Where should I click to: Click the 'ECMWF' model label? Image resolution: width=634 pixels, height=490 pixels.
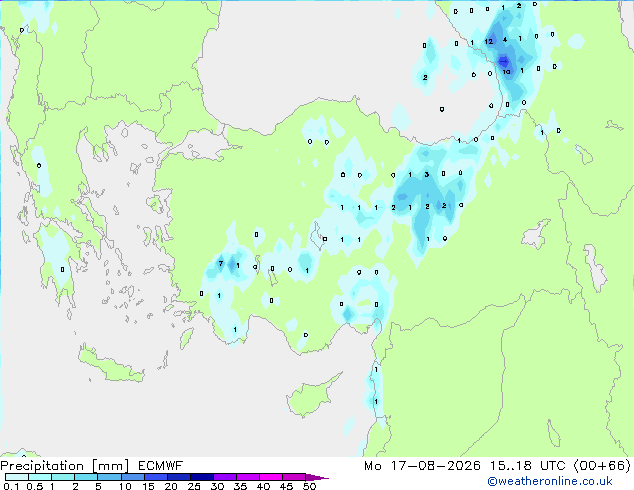tap(160, 466)
